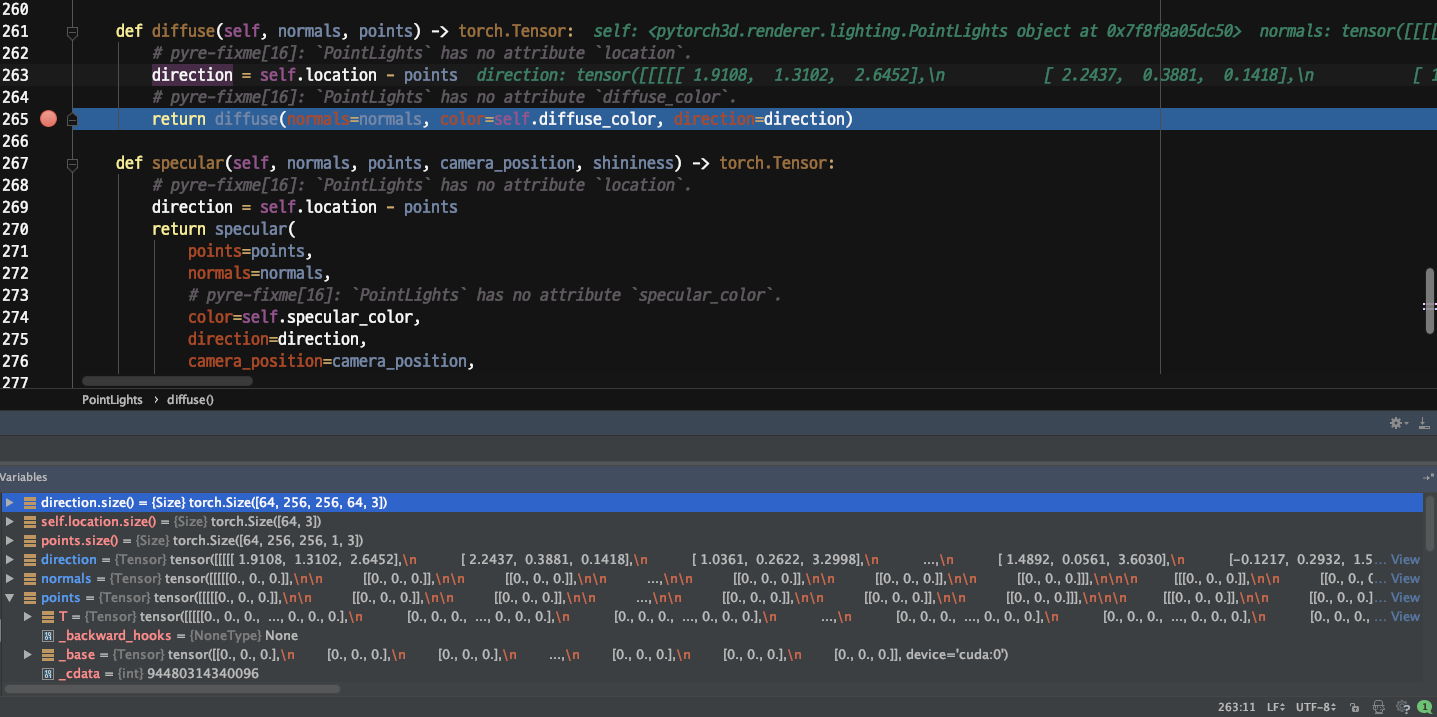Click the direction variable type icon
This screenshot has height=717, width=1437.
point(29,559)
